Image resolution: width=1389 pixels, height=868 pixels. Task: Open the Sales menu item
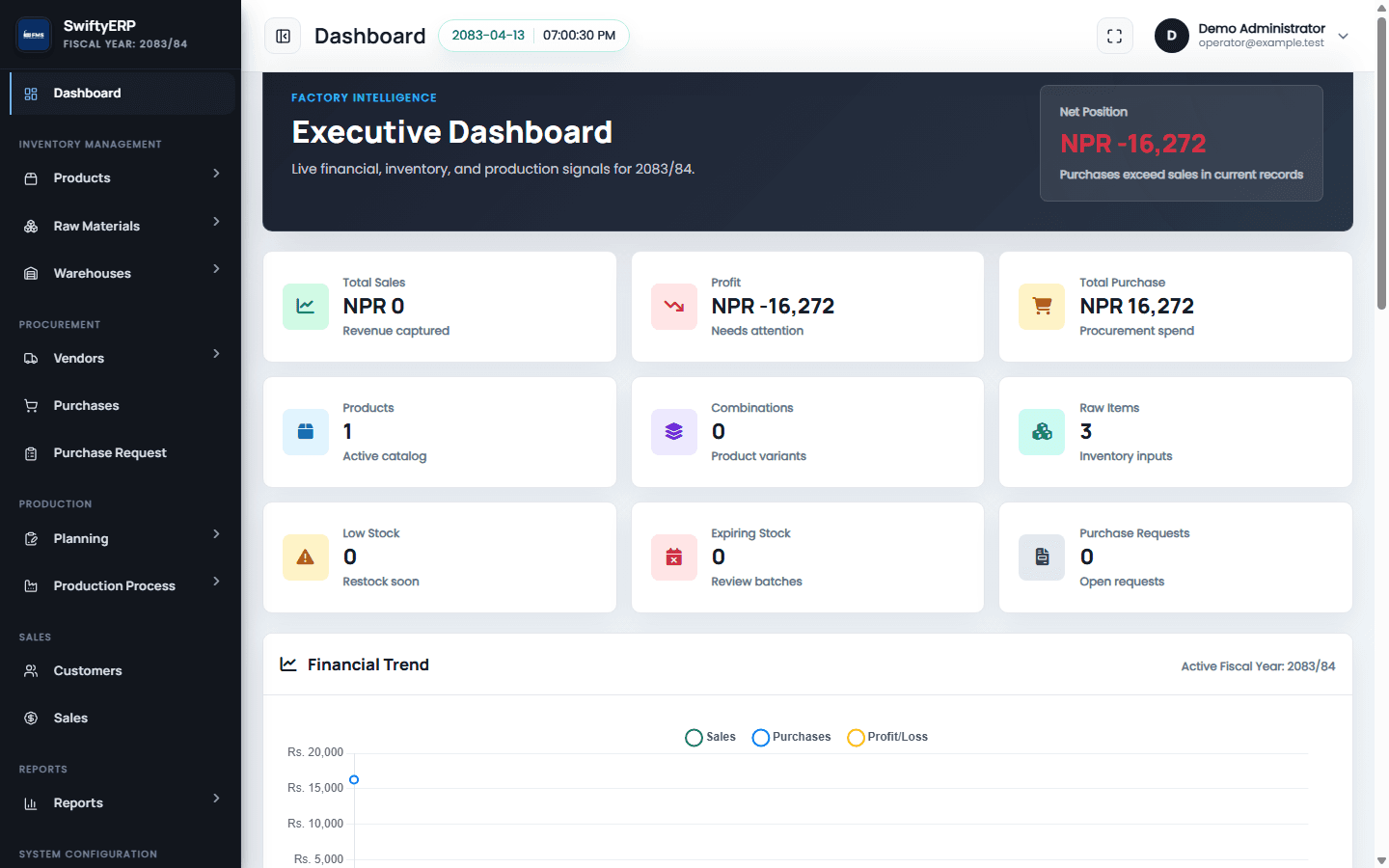(x=123, y=719)
